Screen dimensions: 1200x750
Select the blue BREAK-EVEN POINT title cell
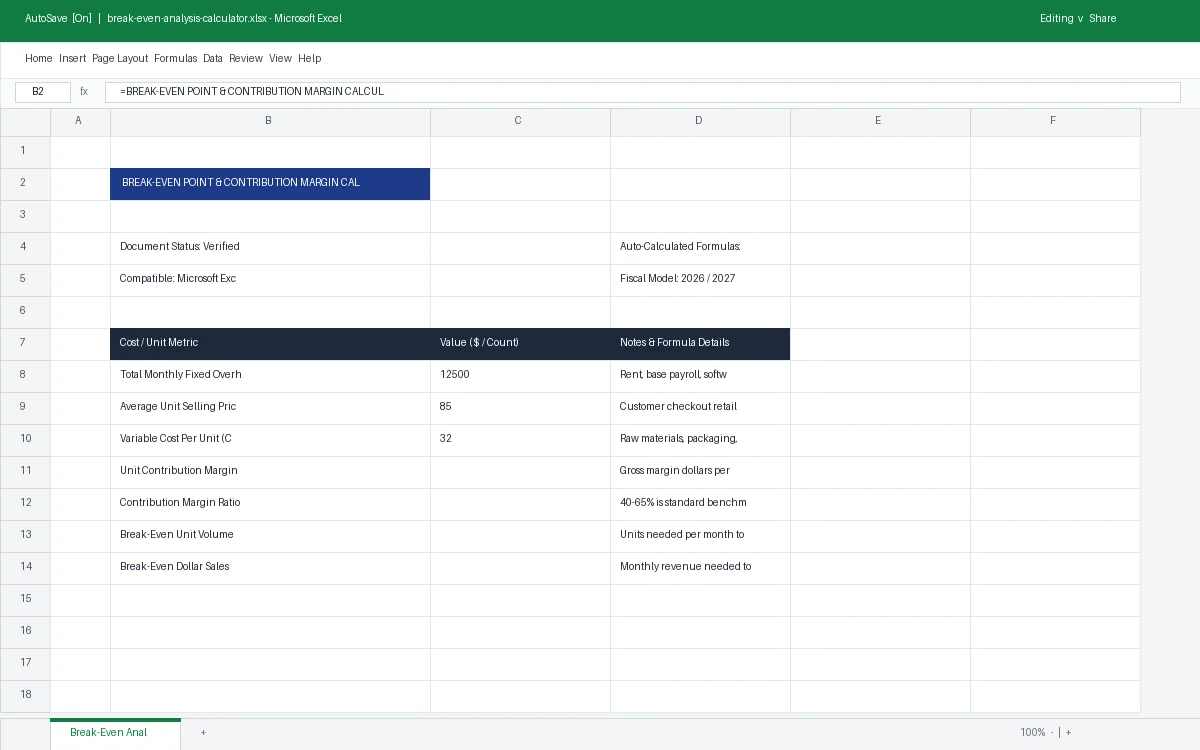pos(270,183)
